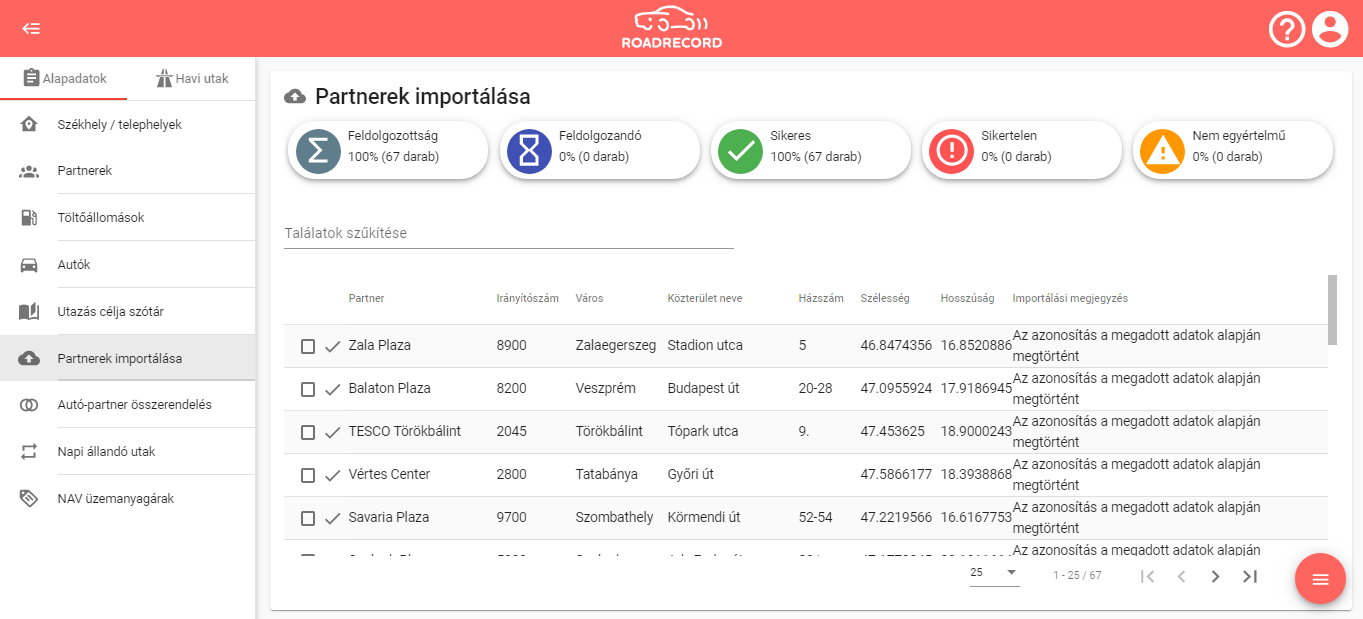Click the cloud upload icon beside page title
Viewport: 1363px width, 619px height.
pos(295,97)
